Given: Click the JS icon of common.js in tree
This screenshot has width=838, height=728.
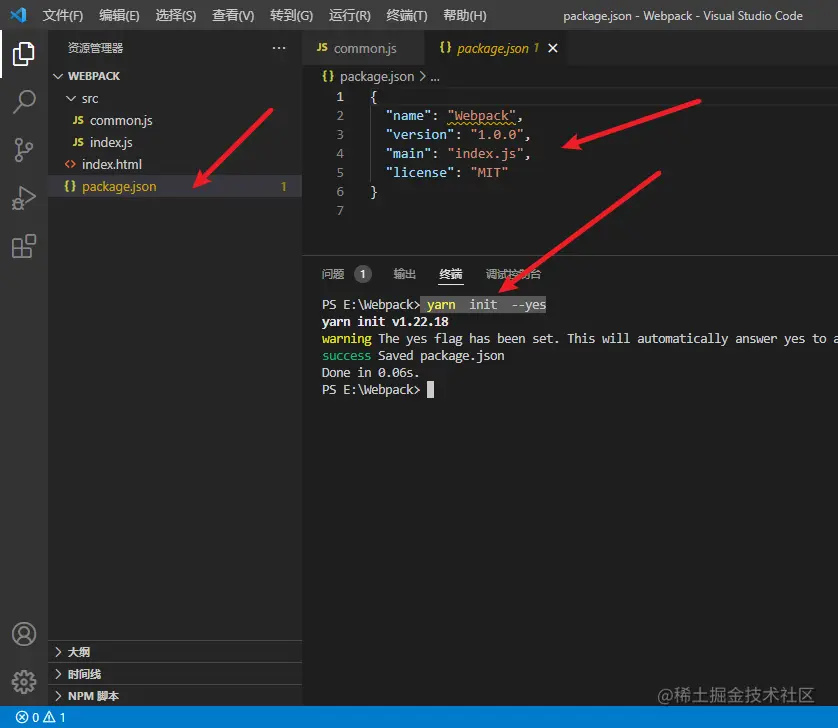Looking at the screenshot, I should 78,120.
